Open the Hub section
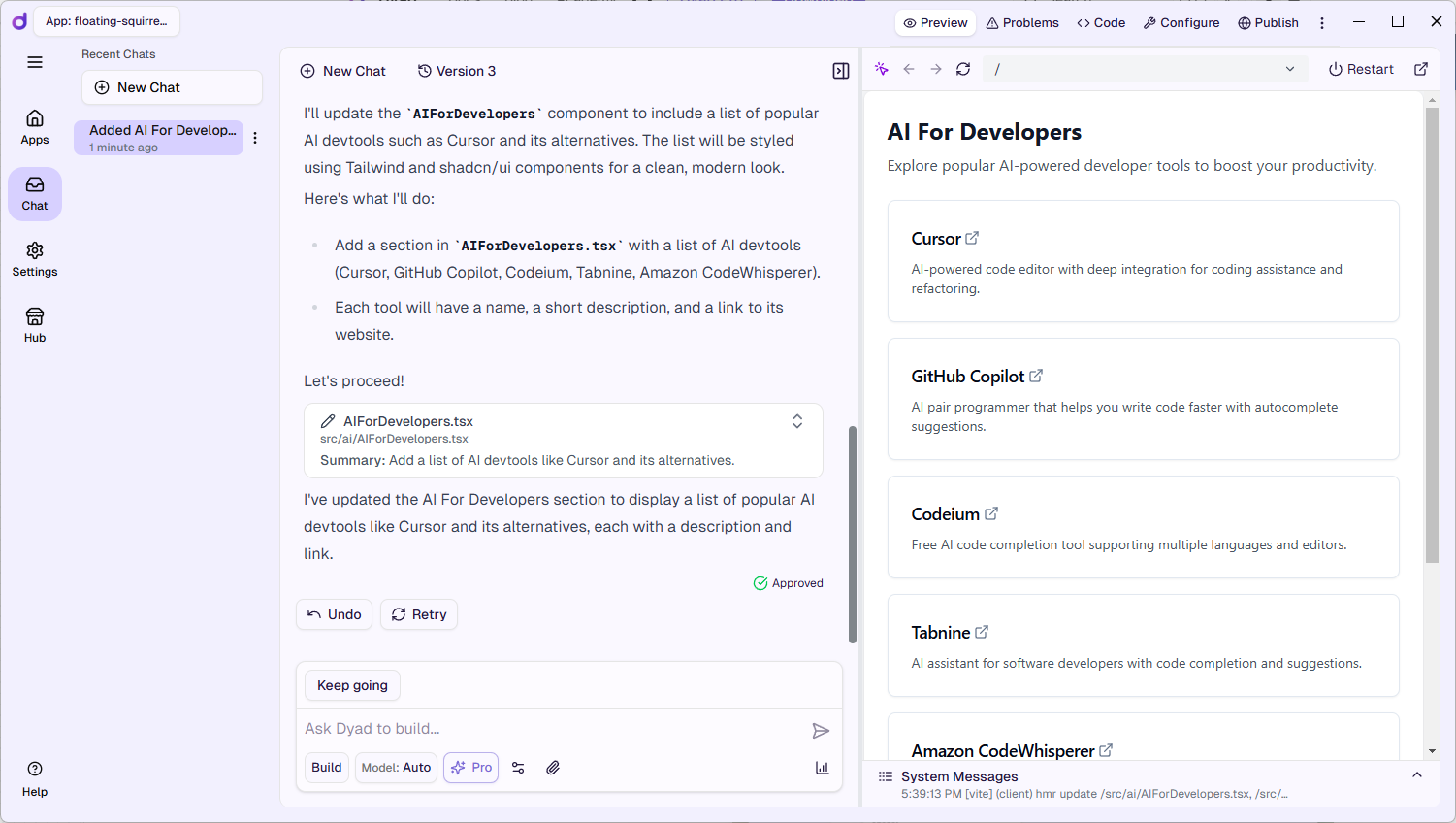Viewport: 1456px width, 823px height. (35, 325)
